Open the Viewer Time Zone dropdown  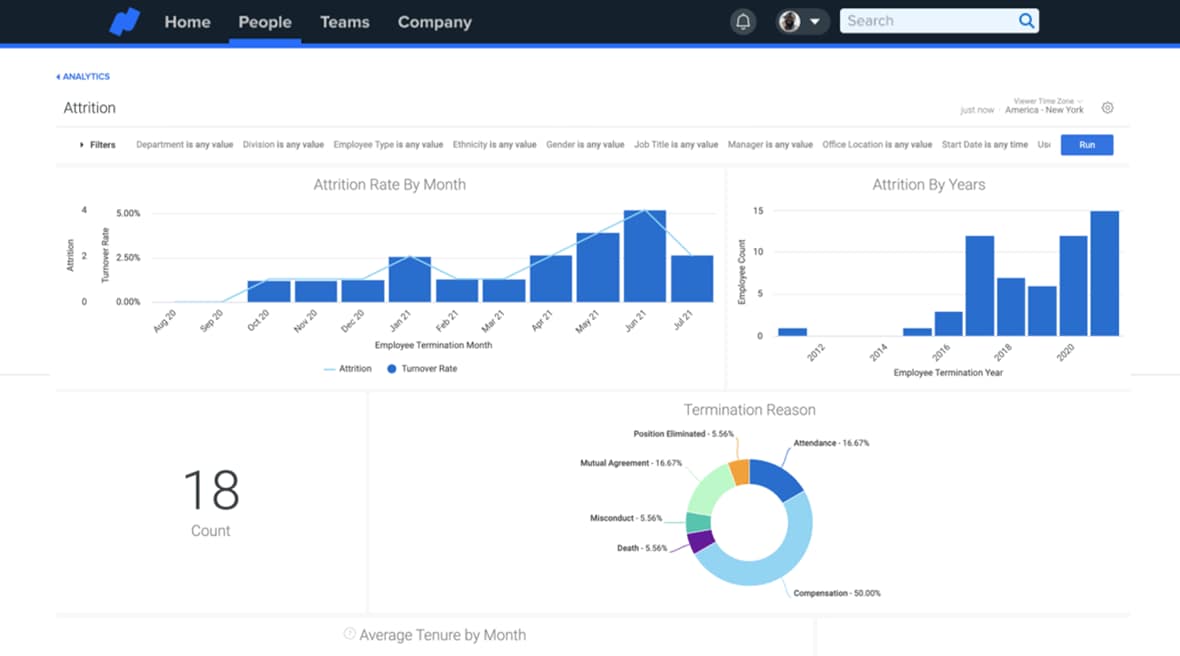click(x=1048, y=105)
